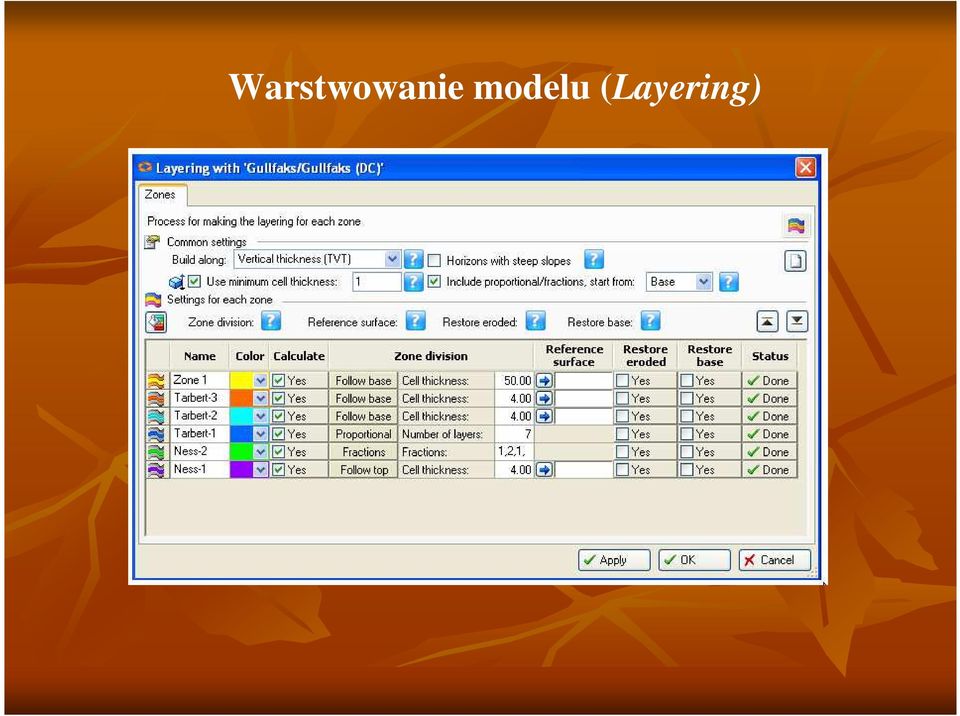Click the move-to-bottom arrow icon

click(797, 321)
